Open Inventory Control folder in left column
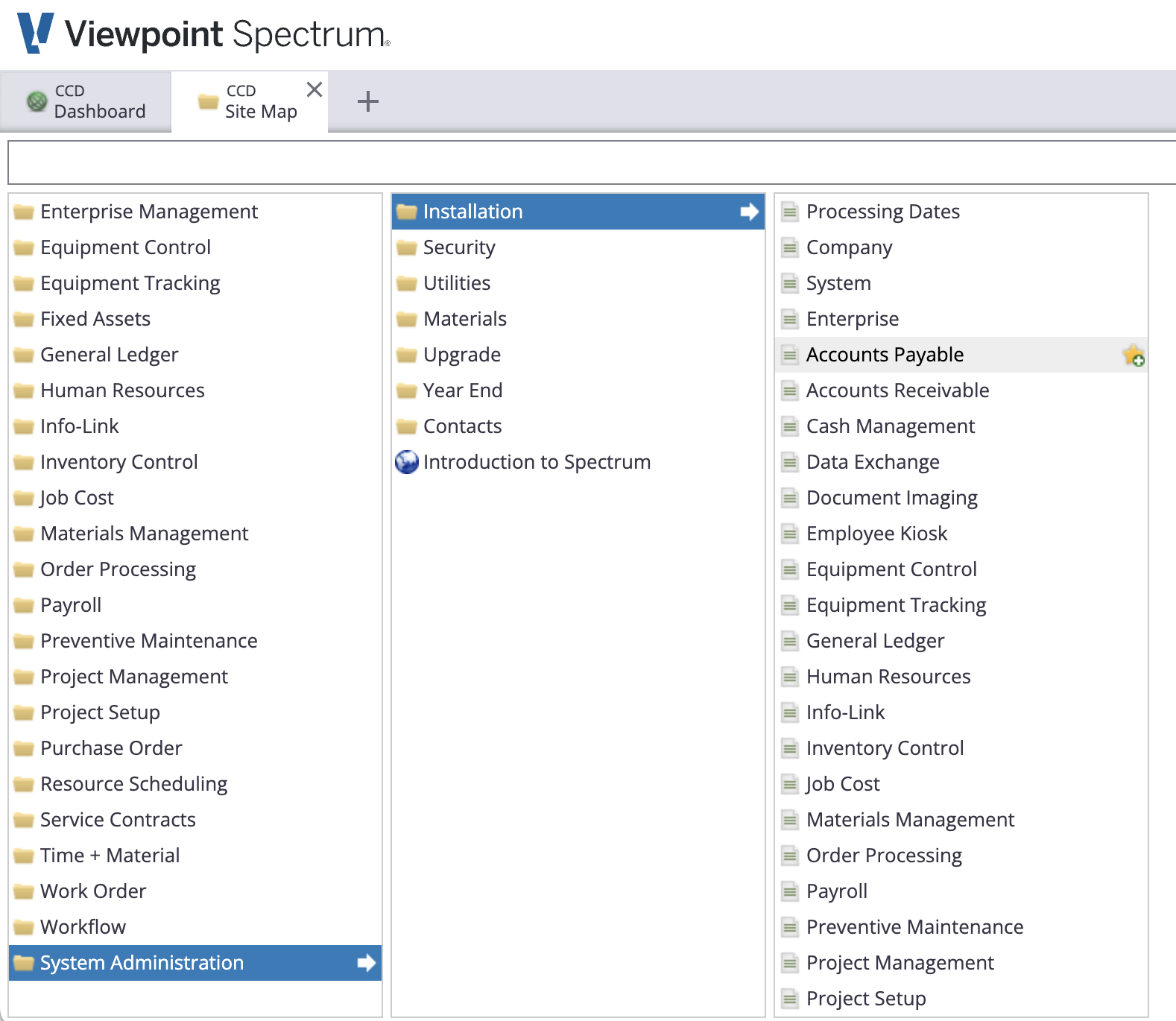This screenshot has height=1021, width=1176. (195, 462)
